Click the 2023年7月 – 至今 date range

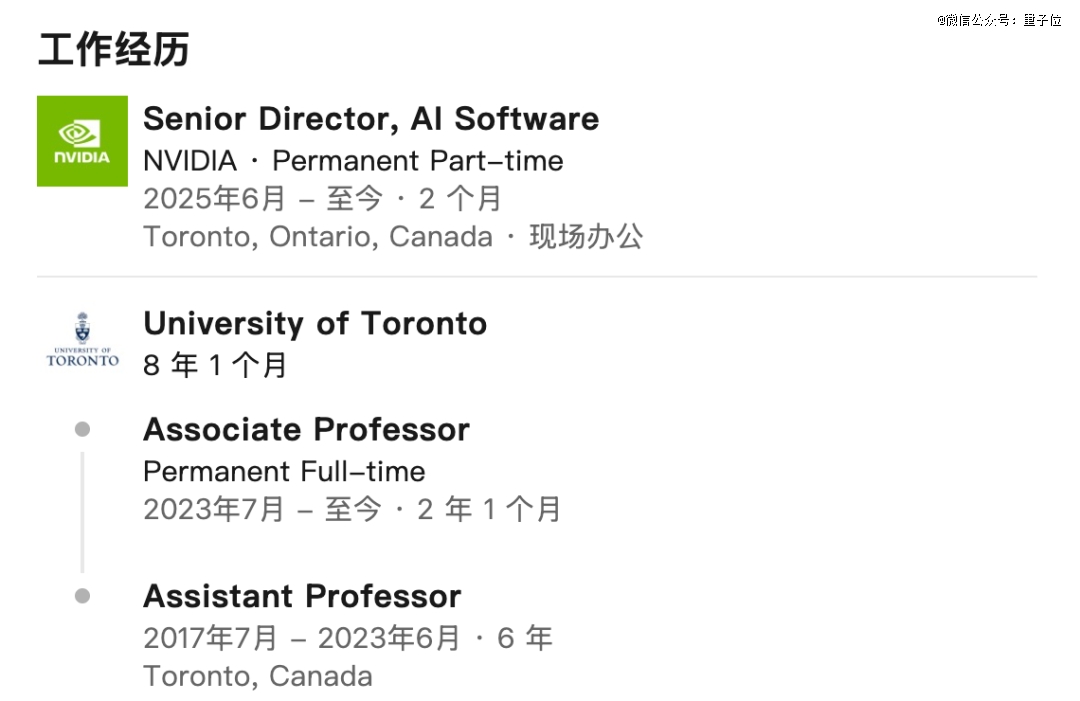[262, 510]
